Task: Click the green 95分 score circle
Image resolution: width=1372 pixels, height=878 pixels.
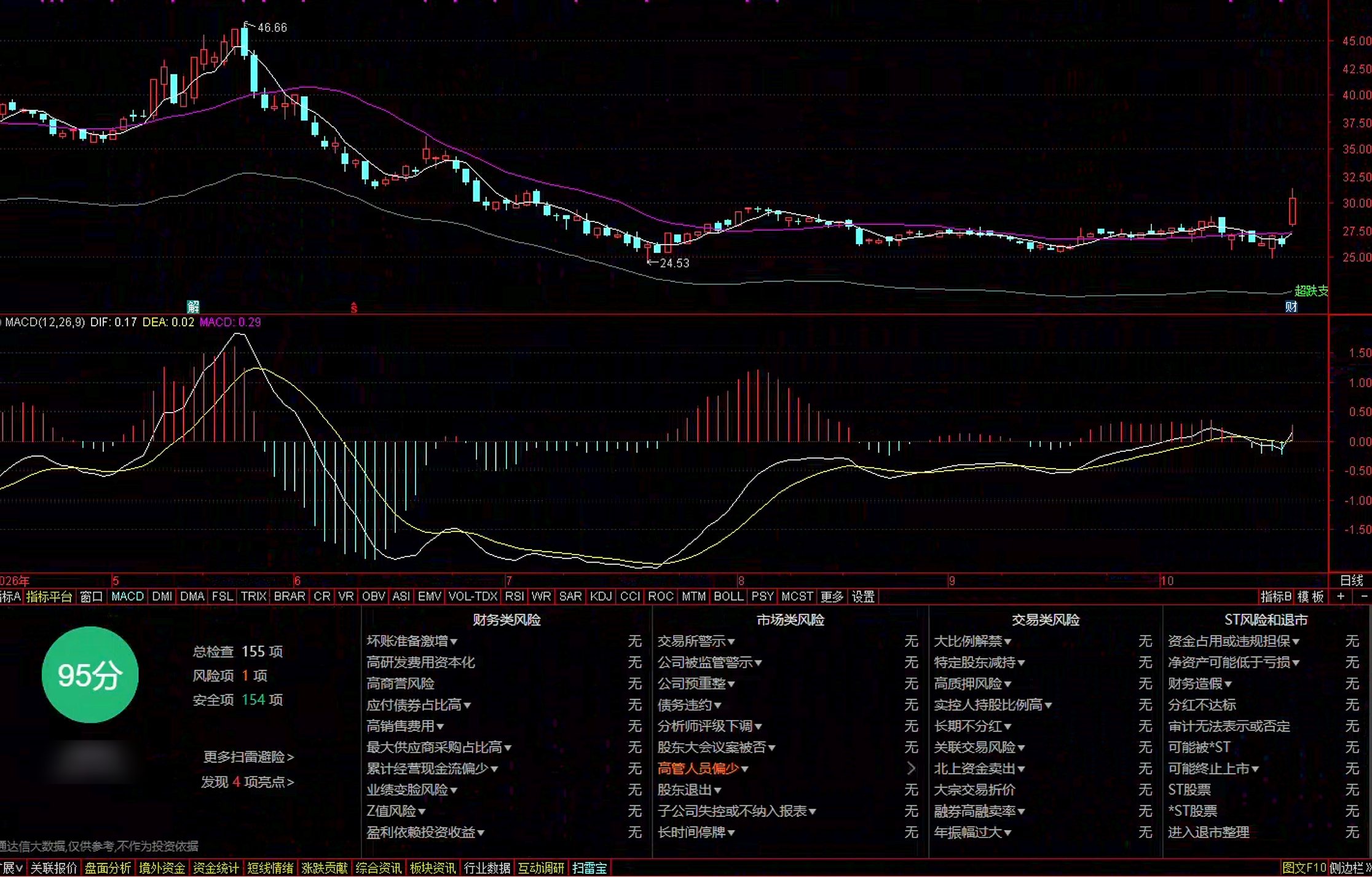Action: [90, 674]
